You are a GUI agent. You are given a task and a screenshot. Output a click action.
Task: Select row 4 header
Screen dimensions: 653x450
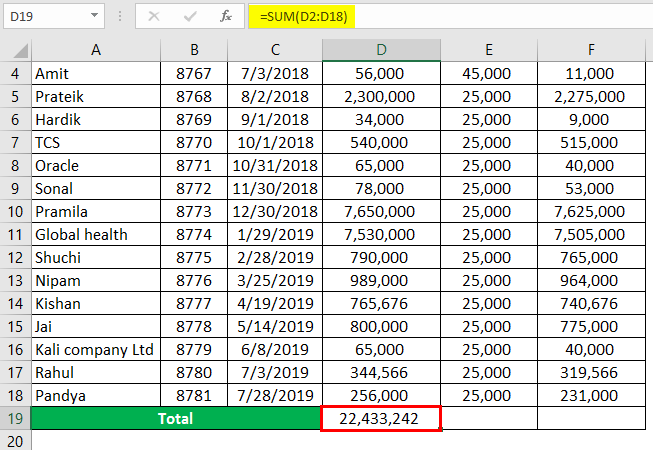pyautogui.click(x=15, y=74)
